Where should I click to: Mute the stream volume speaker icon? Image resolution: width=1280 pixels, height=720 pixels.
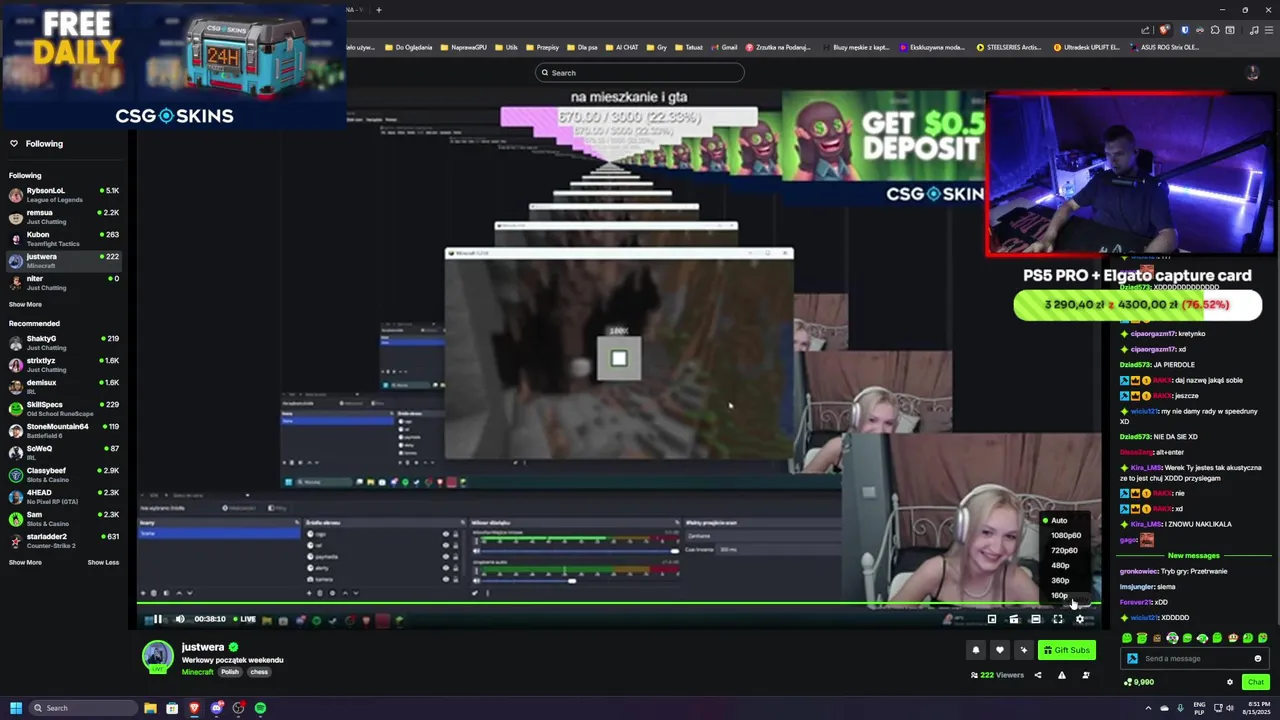coord(180,619)
